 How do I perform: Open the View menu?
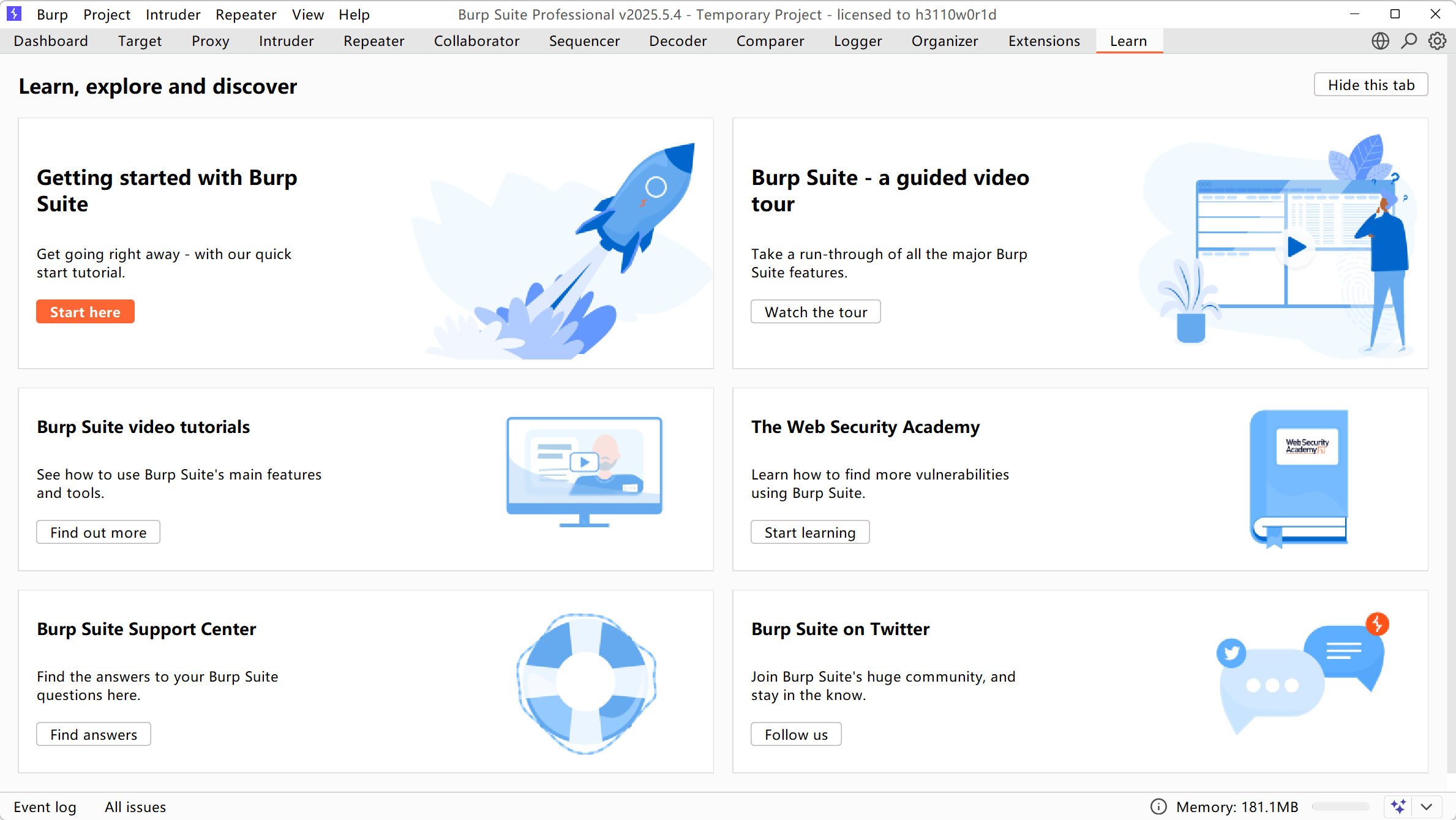coord(307,14)
